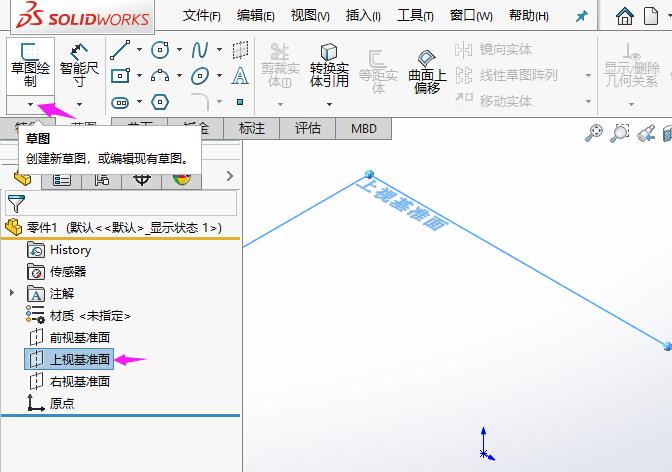The height and width of the screenshot is (472, 672).
Task: Open the 工具(T) menu
Action: pyautogui.click(x=415, y=16)
